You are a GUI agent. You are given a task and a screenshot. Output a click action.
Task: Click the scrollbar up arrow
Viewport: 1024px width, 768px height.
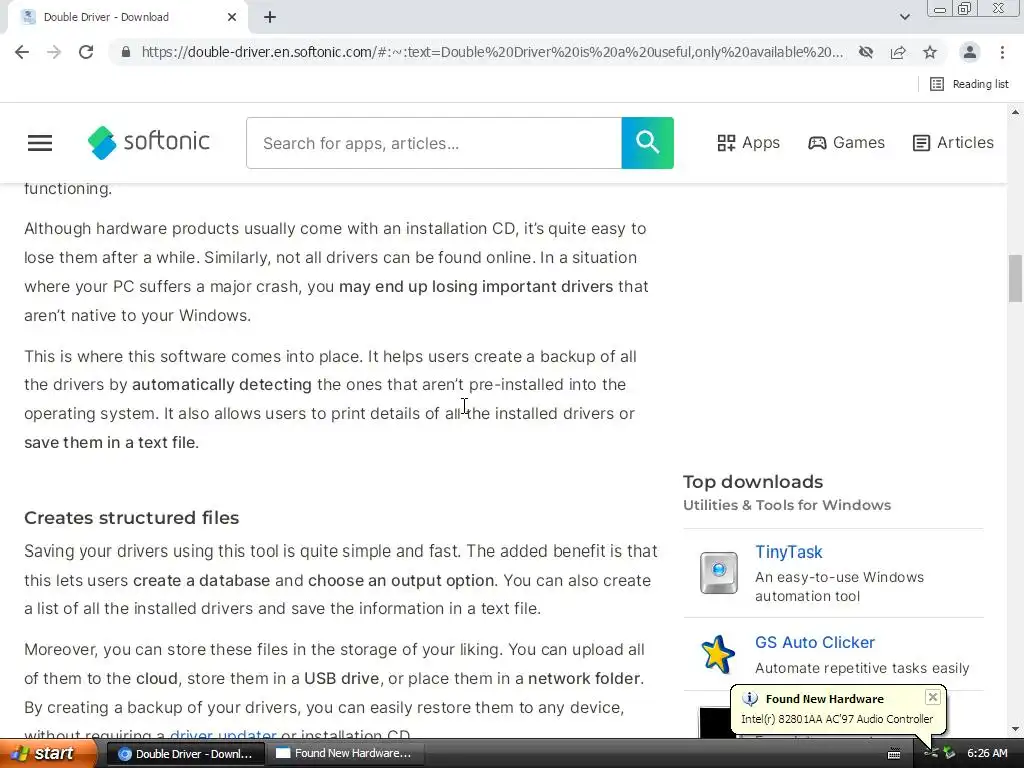pos(1015,112)
